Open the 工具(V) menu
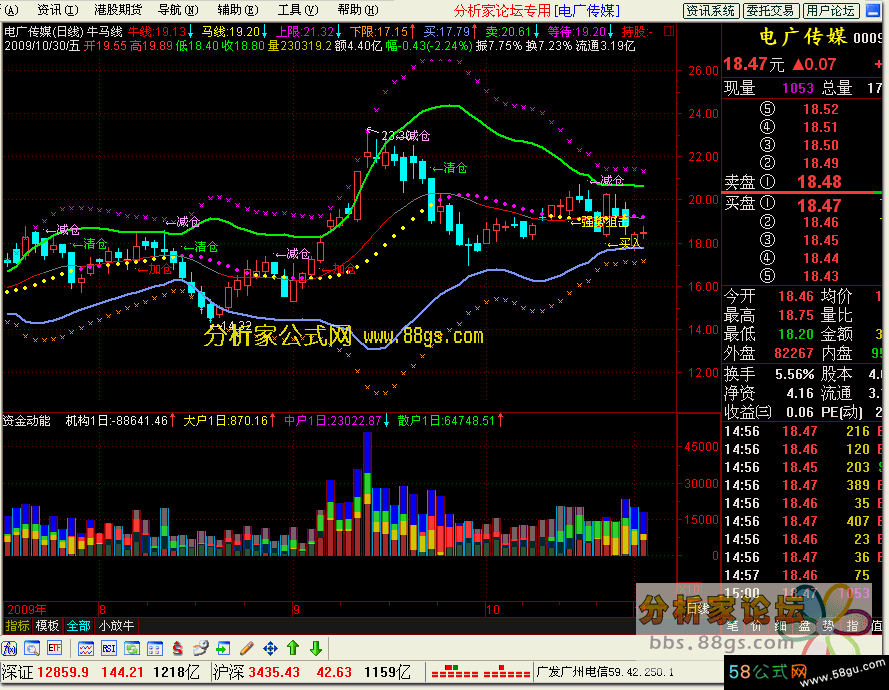Image resolution: width=889 pixels, height=690 pixels. tap(298, 10)
